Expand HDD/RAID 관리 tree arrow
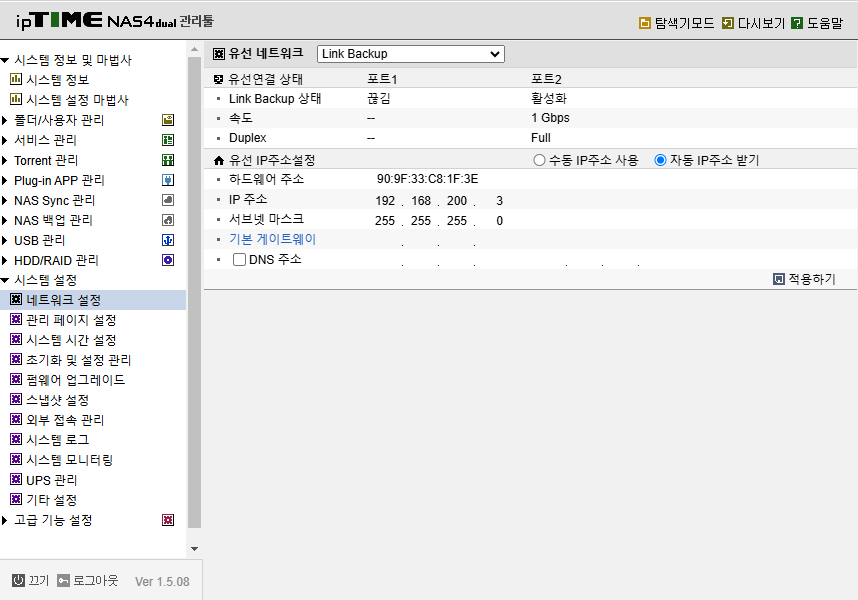This screenshot has height=600, width=858. (x=4, y=260)
